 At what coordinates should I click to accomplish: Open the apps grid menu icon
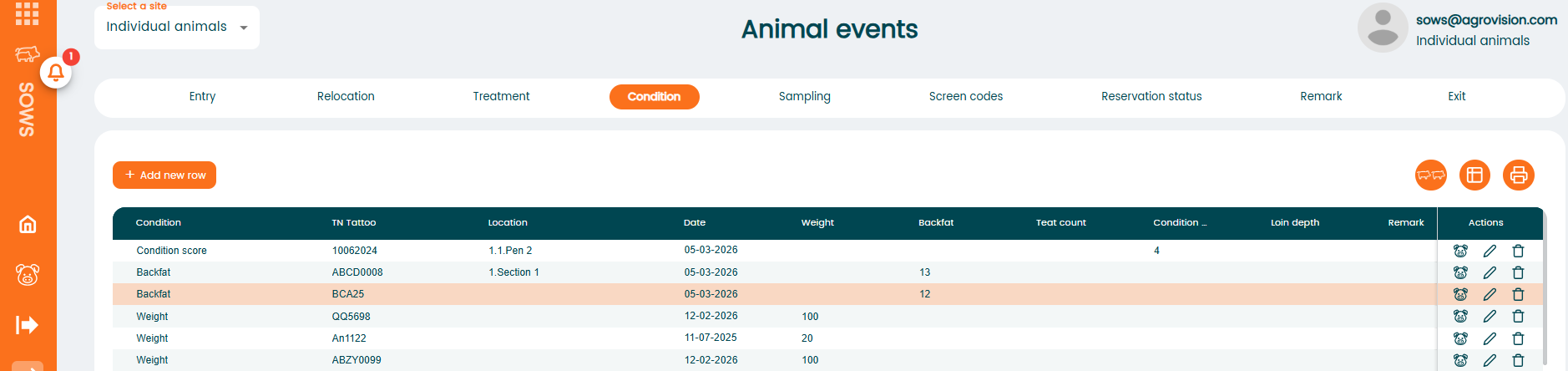tap(27, 13)
